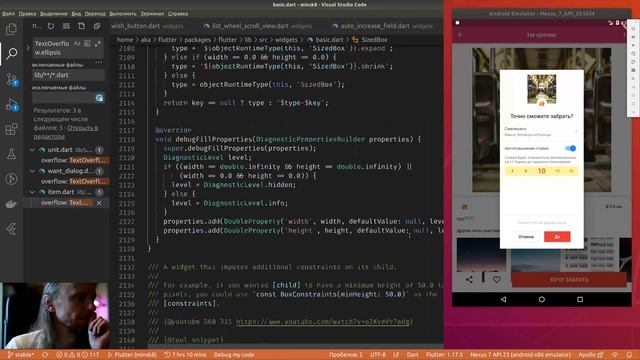Screen dimensions: 640x360
Task: Click the stable git branch indicator
Action: (x=21, y=355)
